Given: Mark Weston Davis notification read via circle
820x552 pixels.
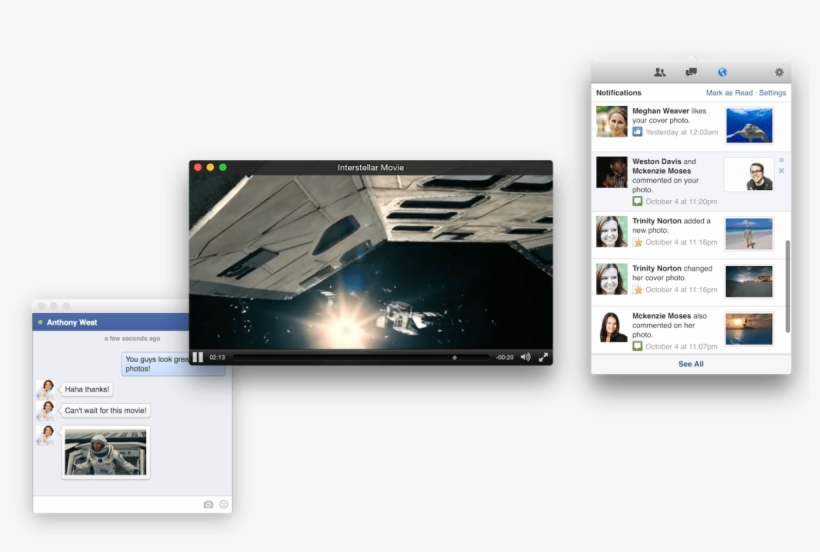Looking at the screenshot, I should pos(781,160).
